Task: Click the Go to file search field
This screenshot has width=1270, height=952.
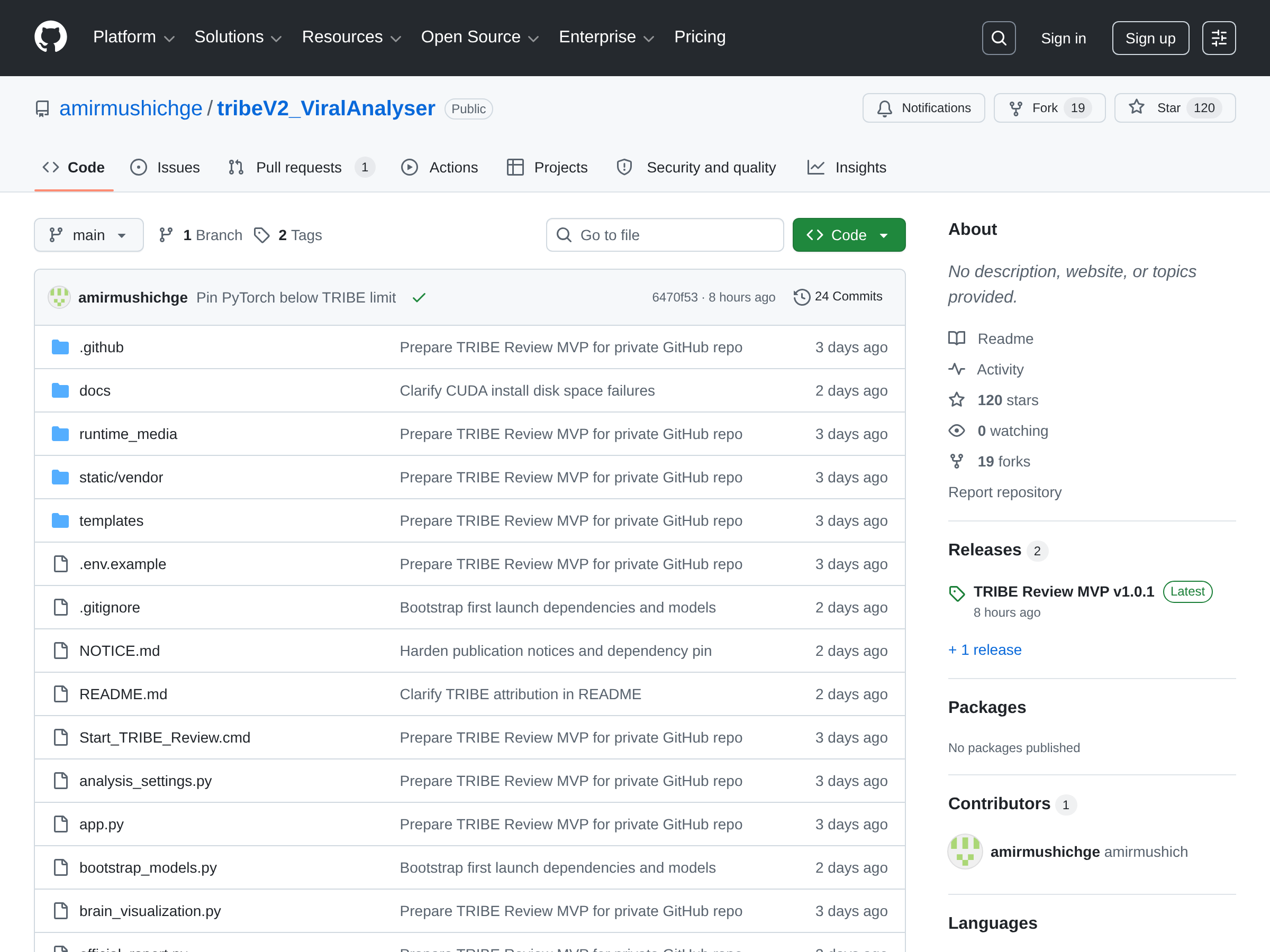Action: (664, 235)
